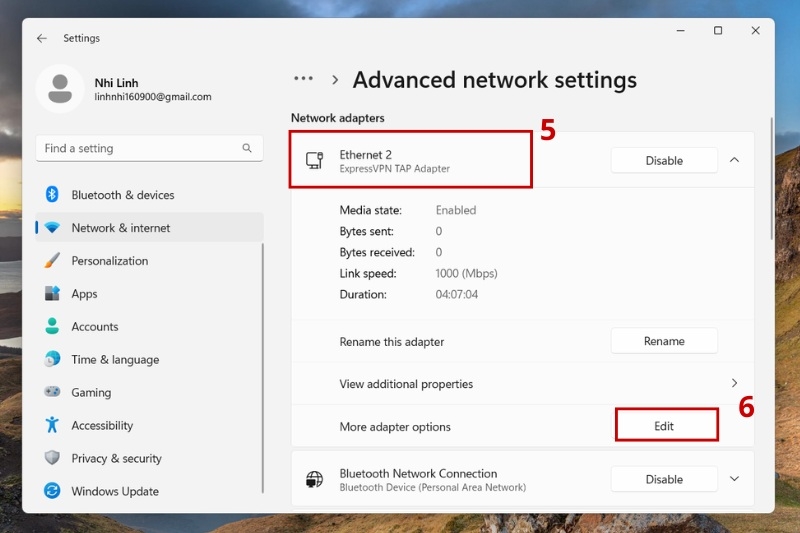
Task: Go to Accessibility settings
Action: click(149, 425)
